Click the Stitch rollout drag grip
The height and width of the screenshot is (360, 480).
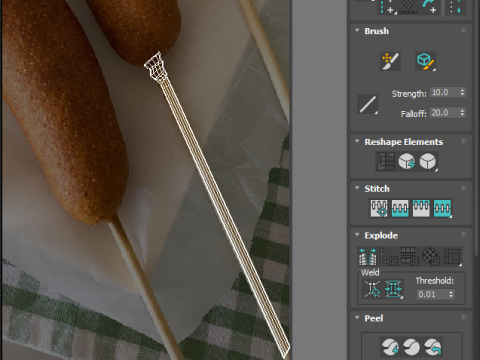point(464,188)
